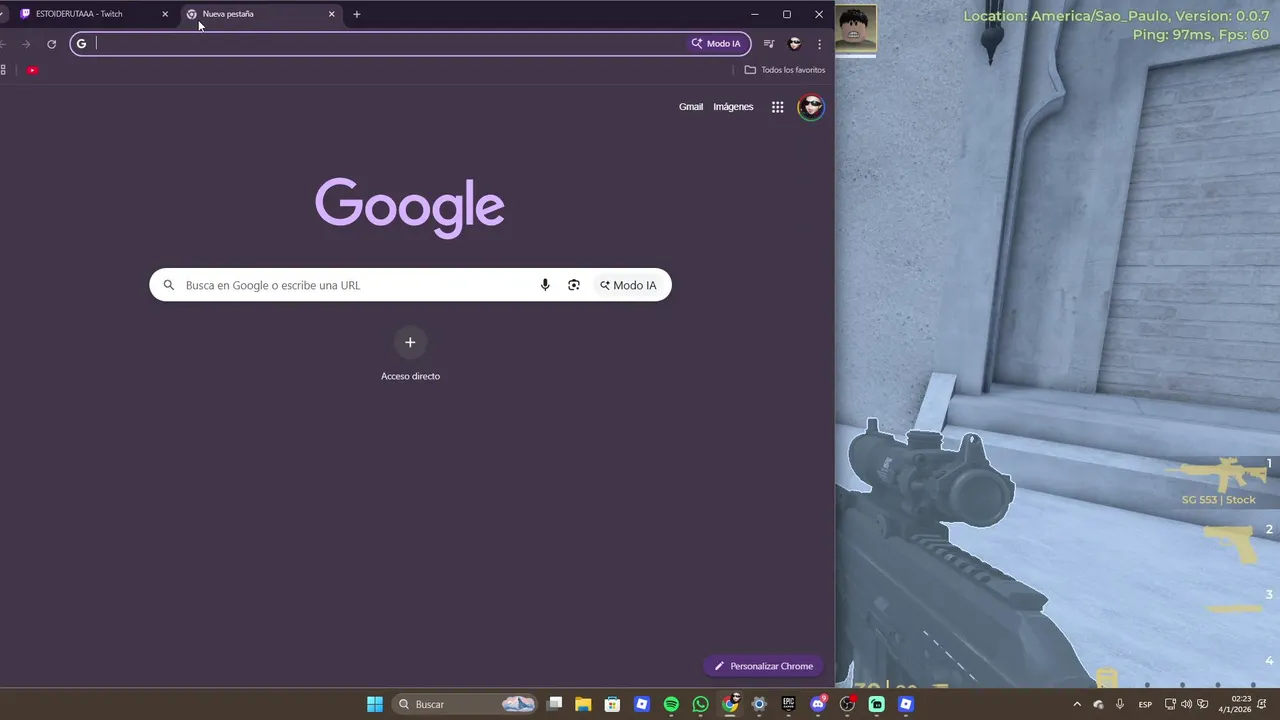
Task: Open the Imágenes link
Action: tap(733, 107)
